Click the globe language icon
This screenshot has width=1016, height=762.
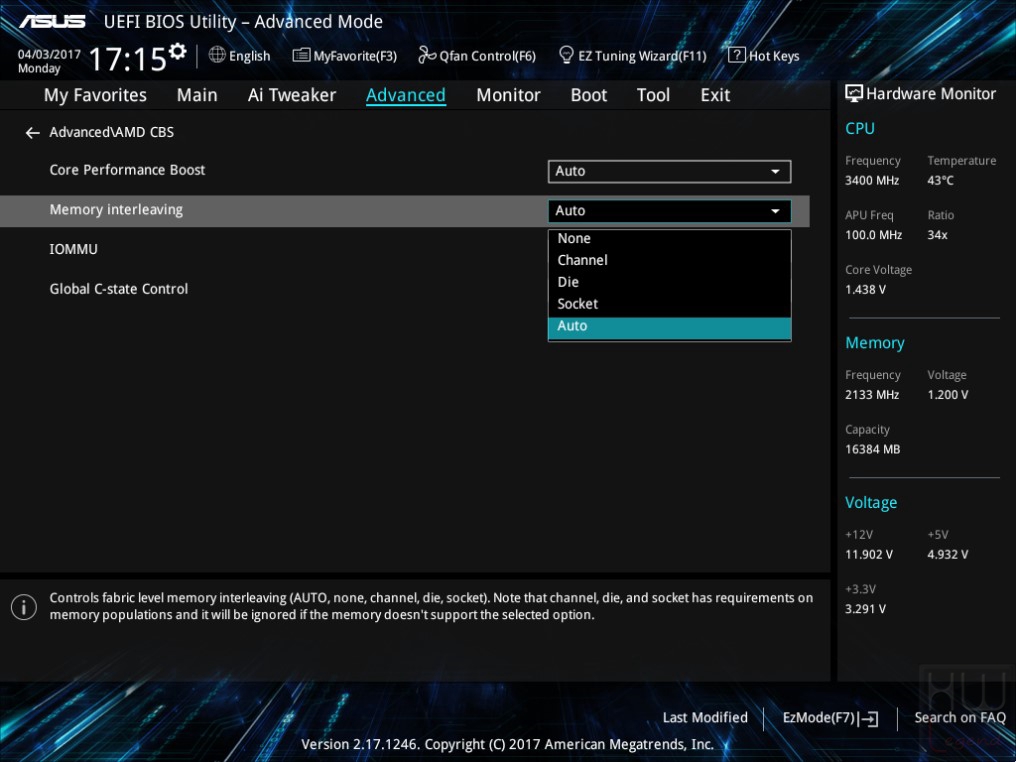click(217, 55)
